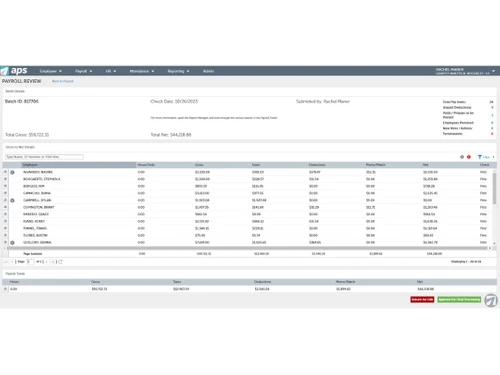Click green Approve for Final Processing button
This screenshot has height=375, width=500.
[x=459, y=299]
